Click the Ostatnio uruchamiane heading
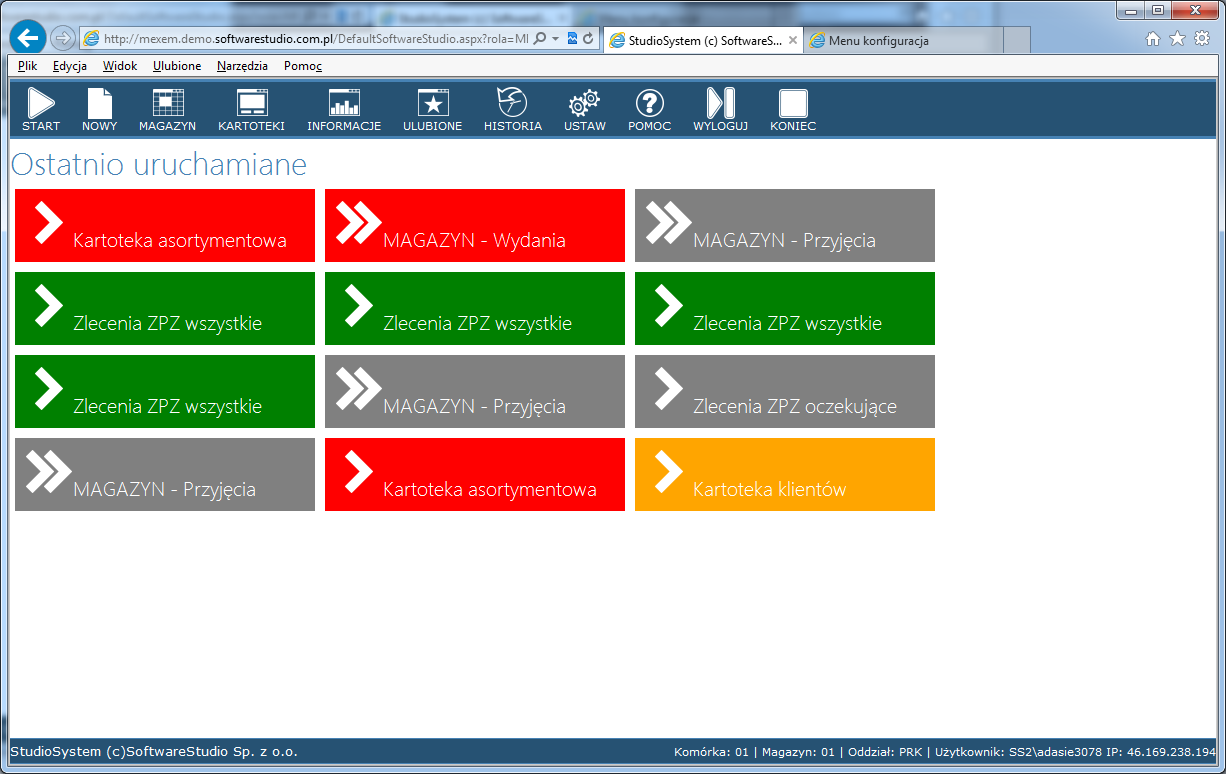 pos(159,164)
